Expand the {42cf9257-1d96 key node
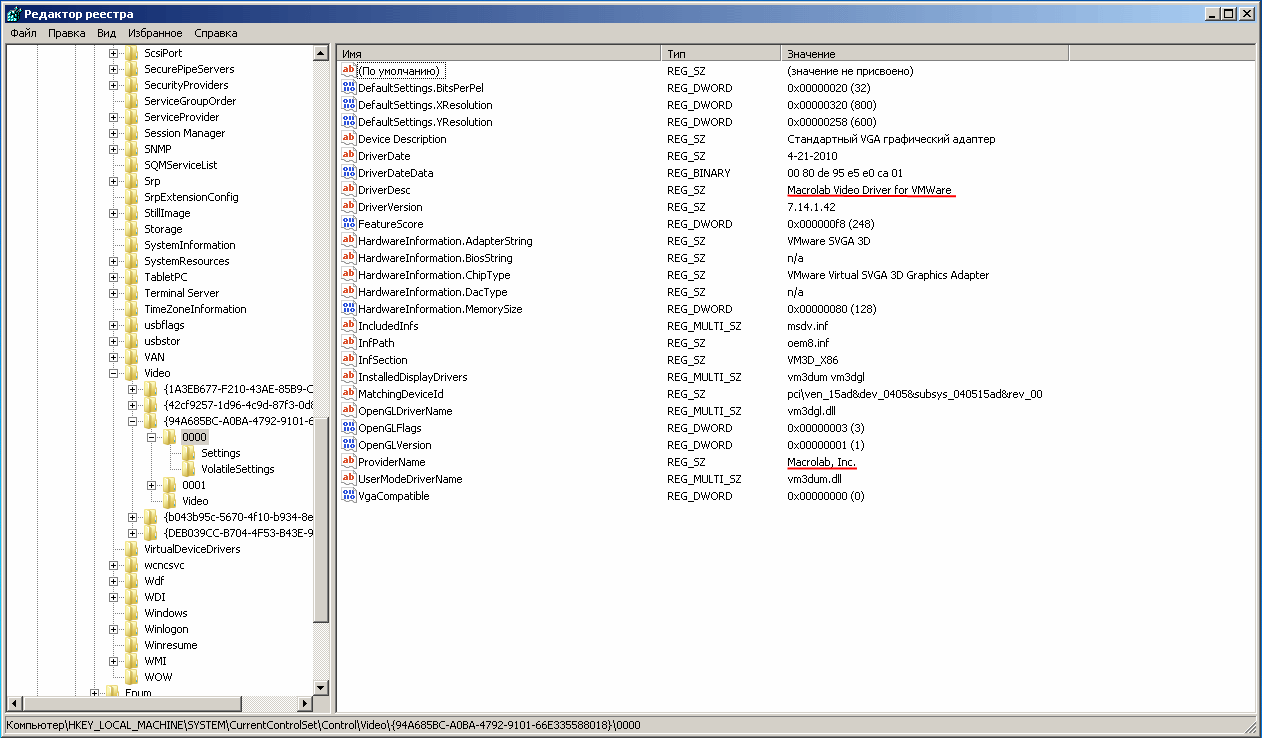This screenshot has height=738, width=1262. 132,405
